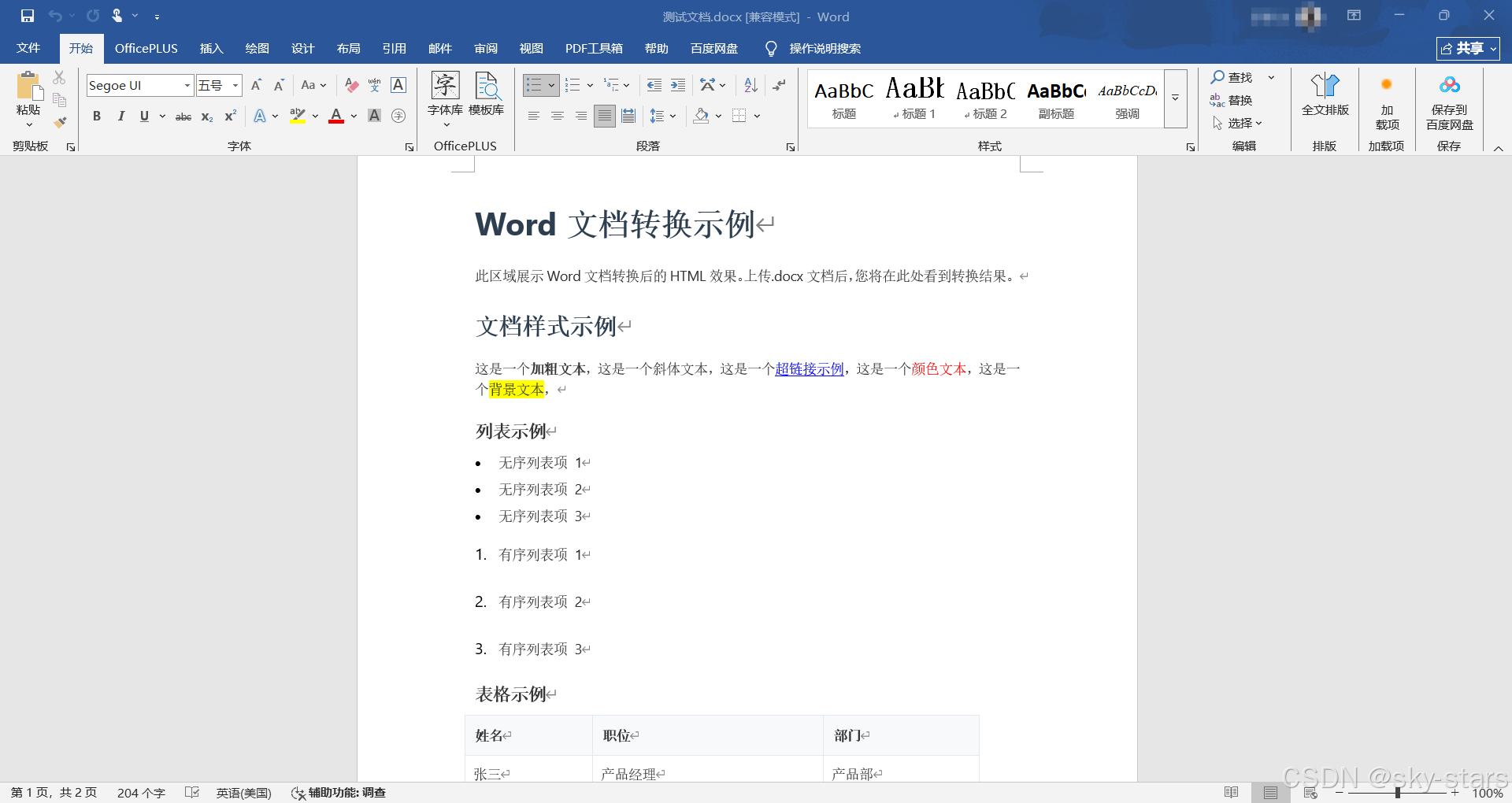
Task: Open the phonetic guide icon
Action: coord(375,85)
